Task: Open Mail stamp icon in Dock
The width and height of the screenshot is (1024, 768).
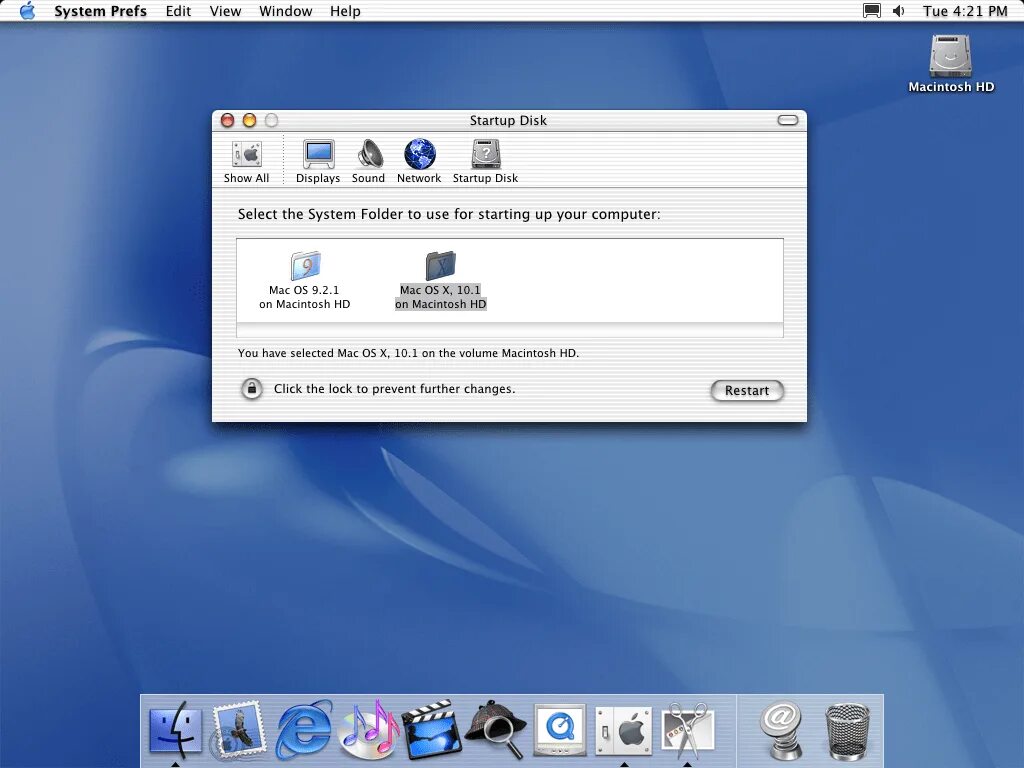Action: coord(239,729)
